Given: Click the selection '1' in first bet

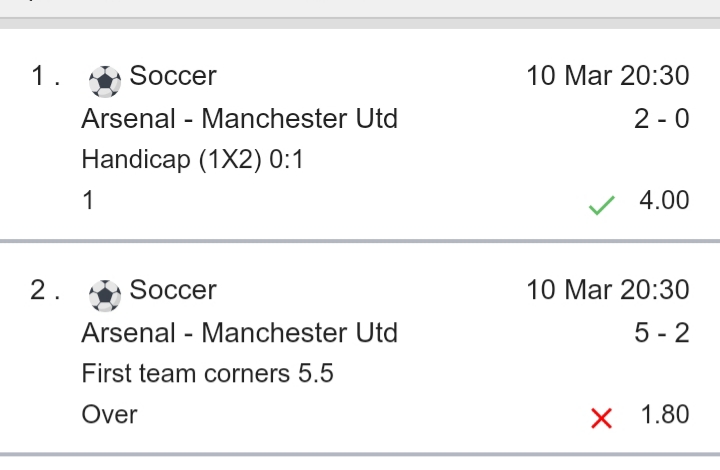Looking at the screenshot, I should click(x=88, y=201).
